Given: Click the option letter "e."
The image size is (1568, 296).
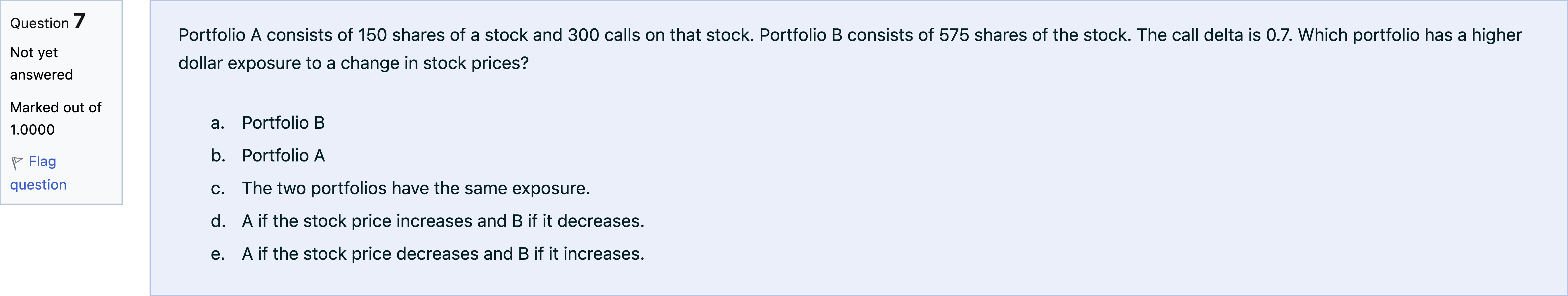Looking at the screenshot, I should [x=218, y=254].
